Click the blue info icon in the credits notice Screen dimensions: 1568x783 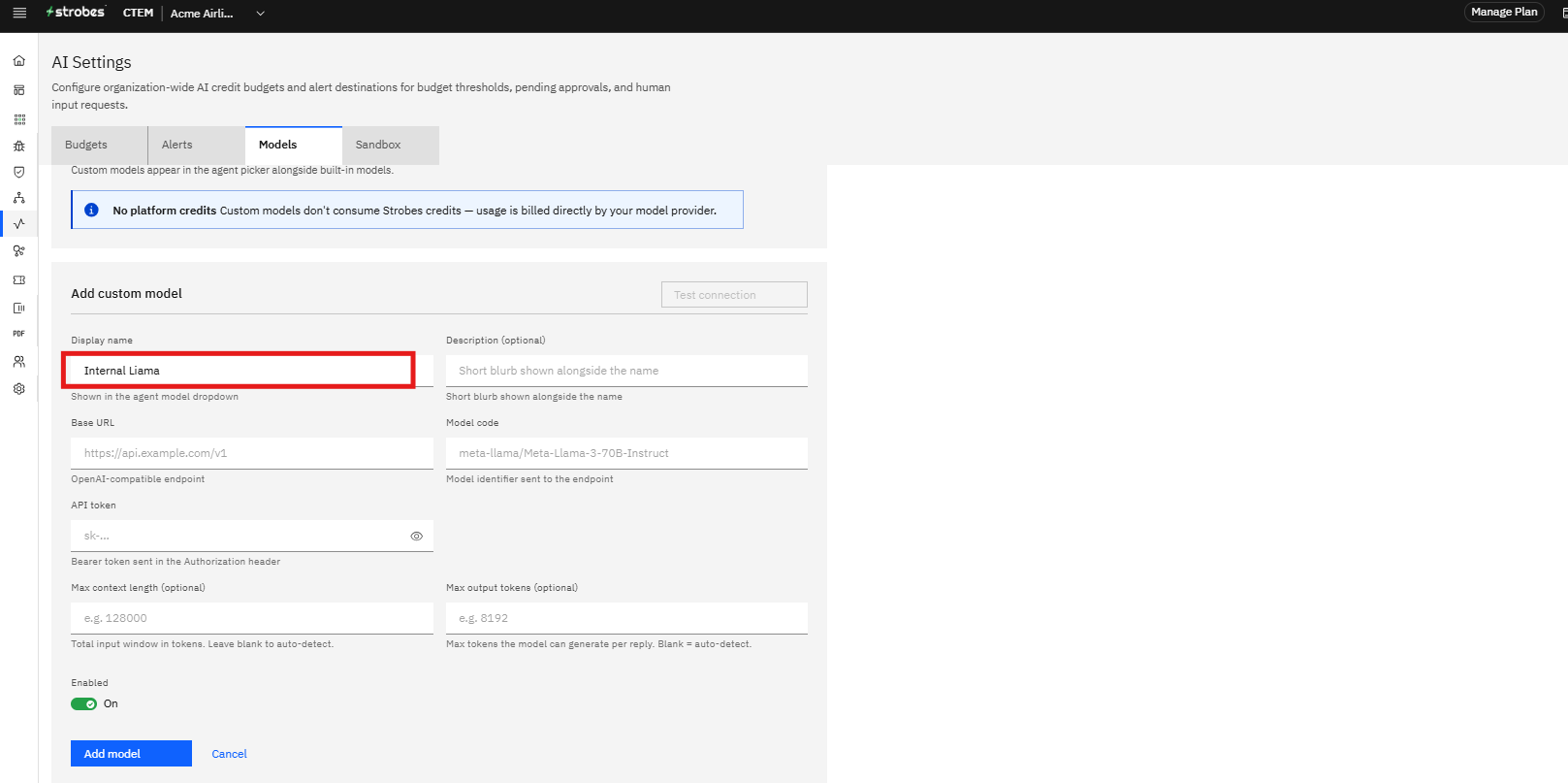coord(91,211)
